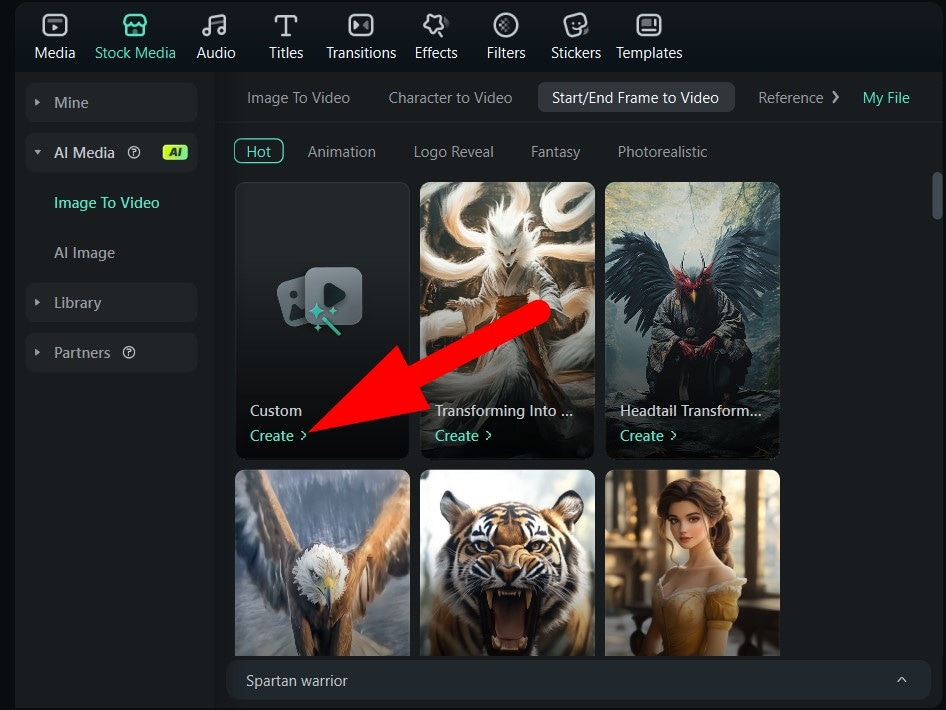The image size is (946, 710).
Task: Click the help icon next to Partners
Action: click(129, 352)
